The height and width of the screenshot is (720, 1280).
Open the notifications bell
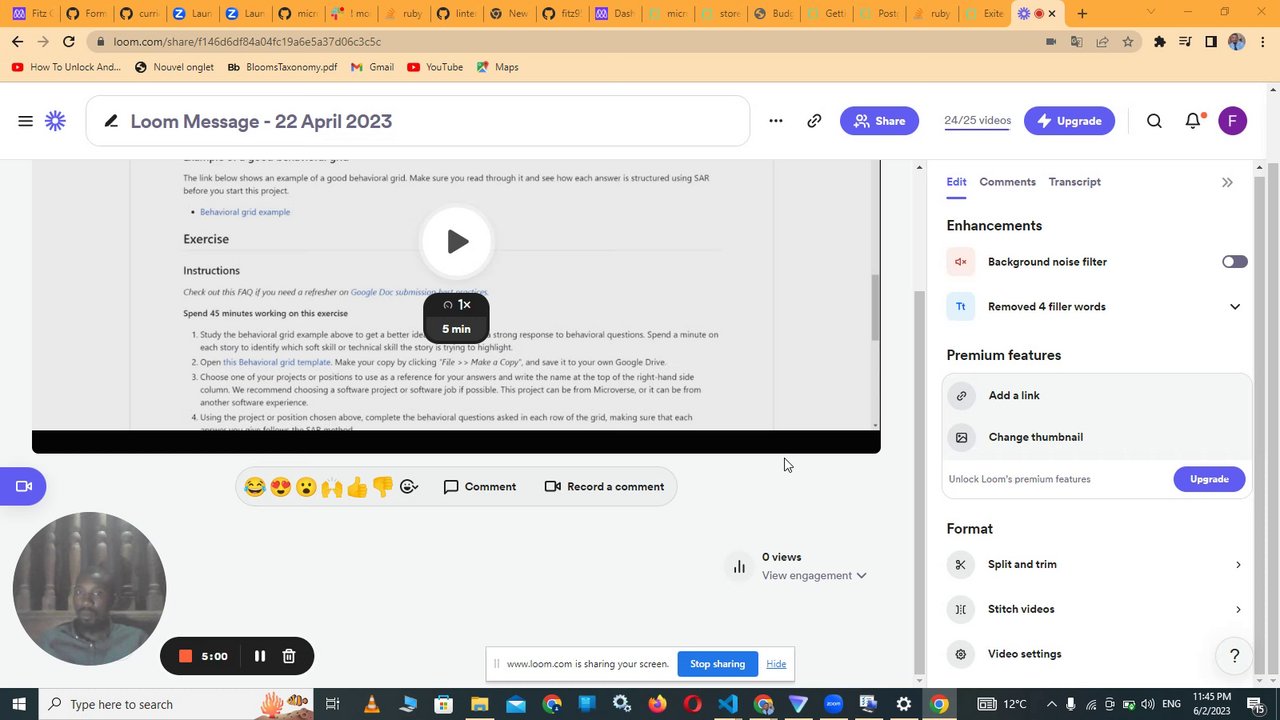pyautogui.click(x=1193, y=121)
